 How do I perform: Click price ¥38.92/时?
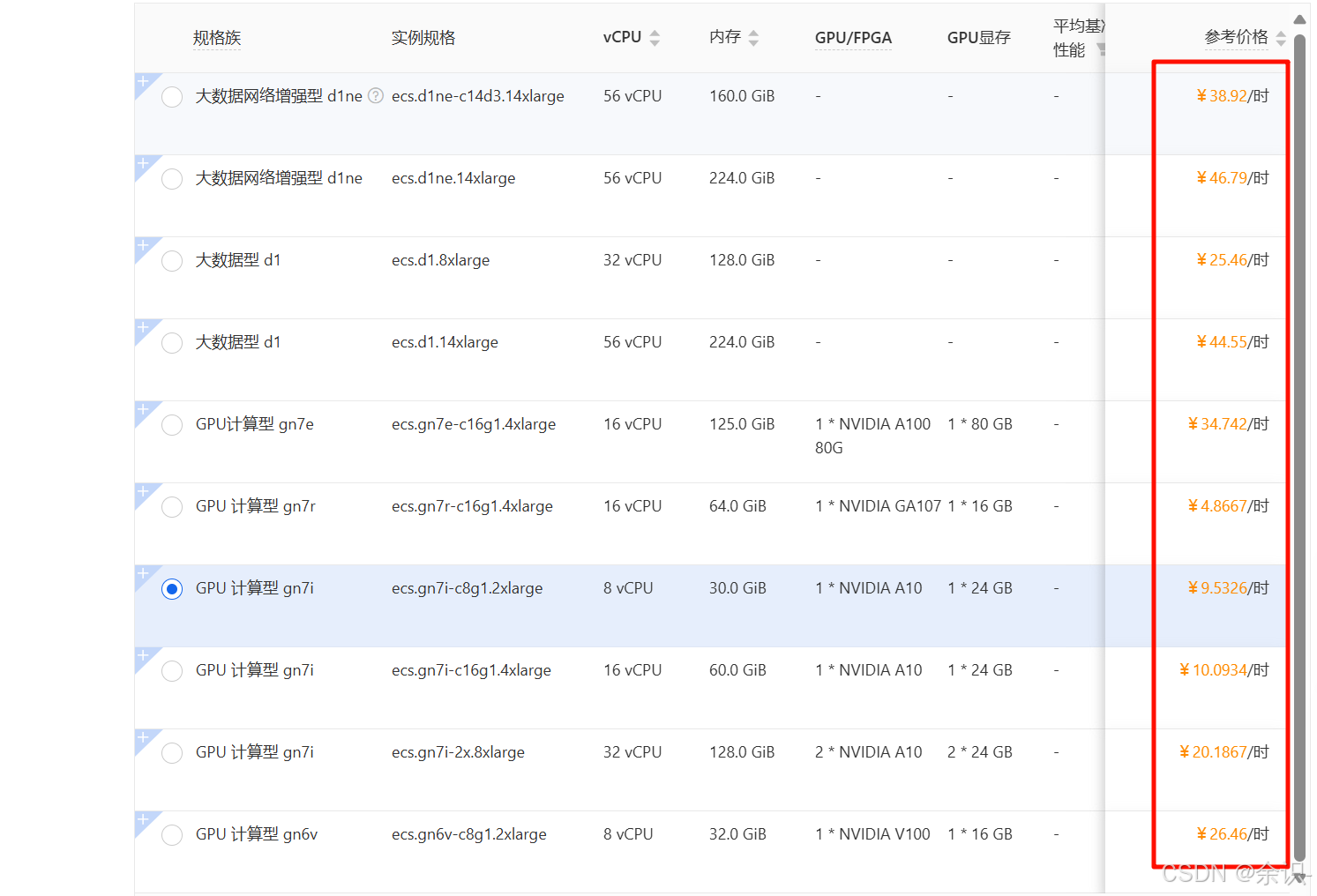[1232, 96]
